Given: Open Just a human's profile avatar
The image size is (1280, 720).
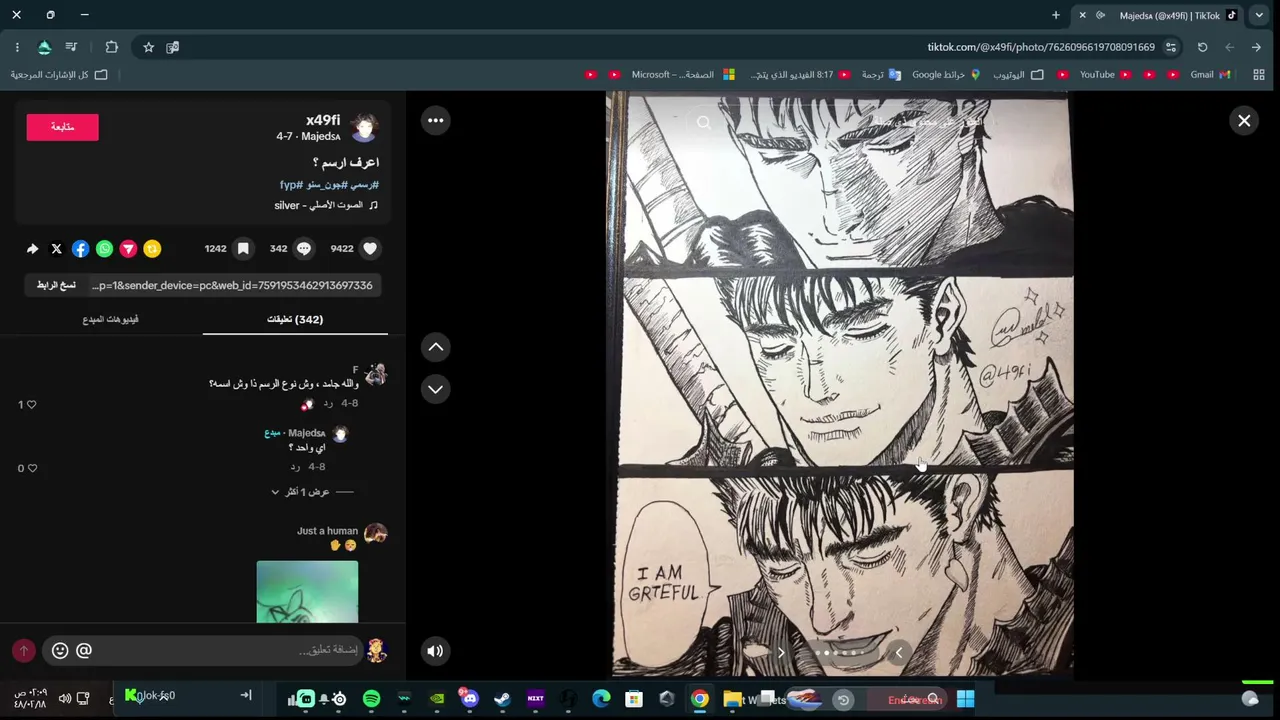Looking at the screenshot, I should (x=375, y=533).
